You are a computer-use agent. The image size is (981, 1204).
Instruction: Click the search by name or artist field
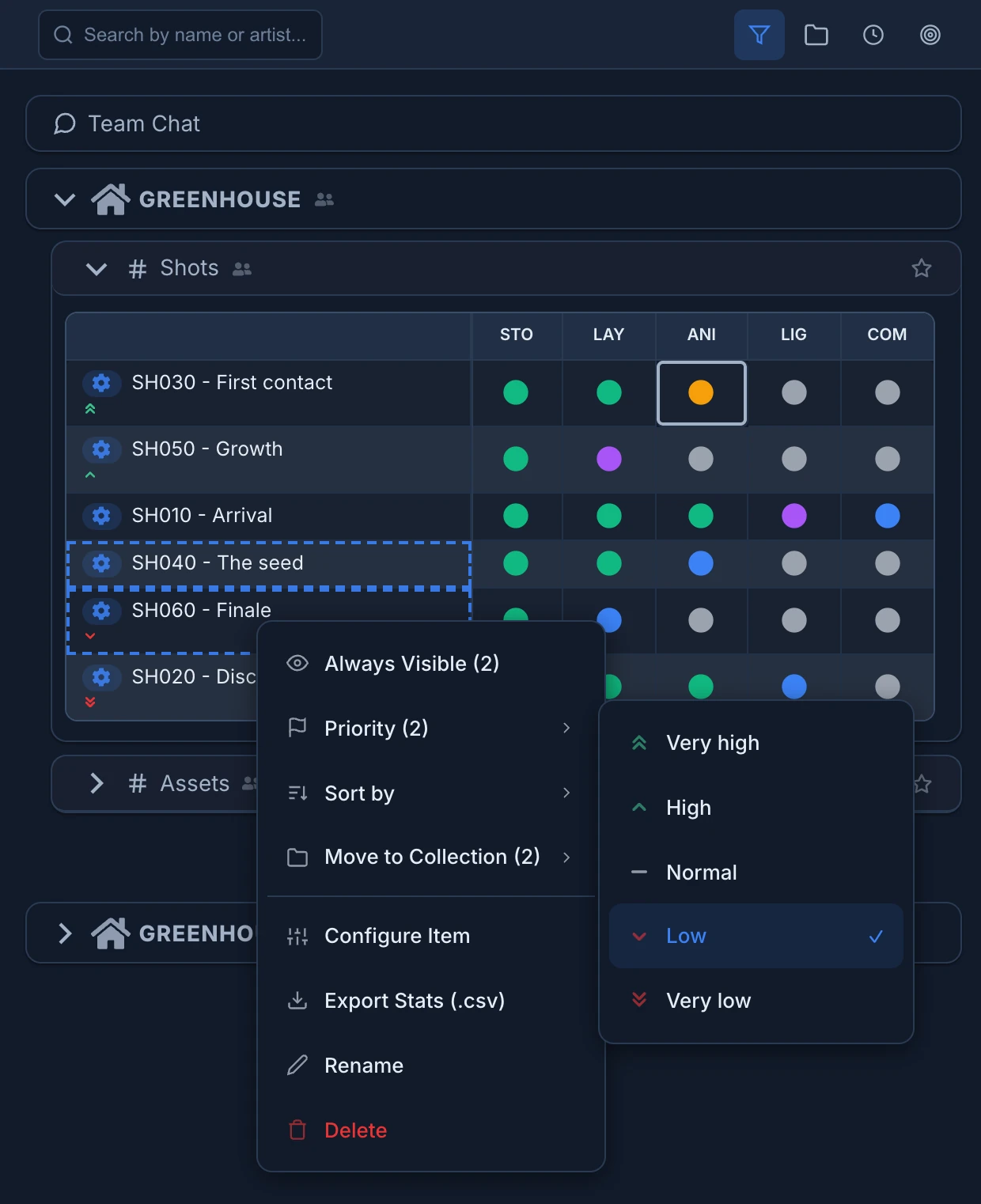point(180,35)
